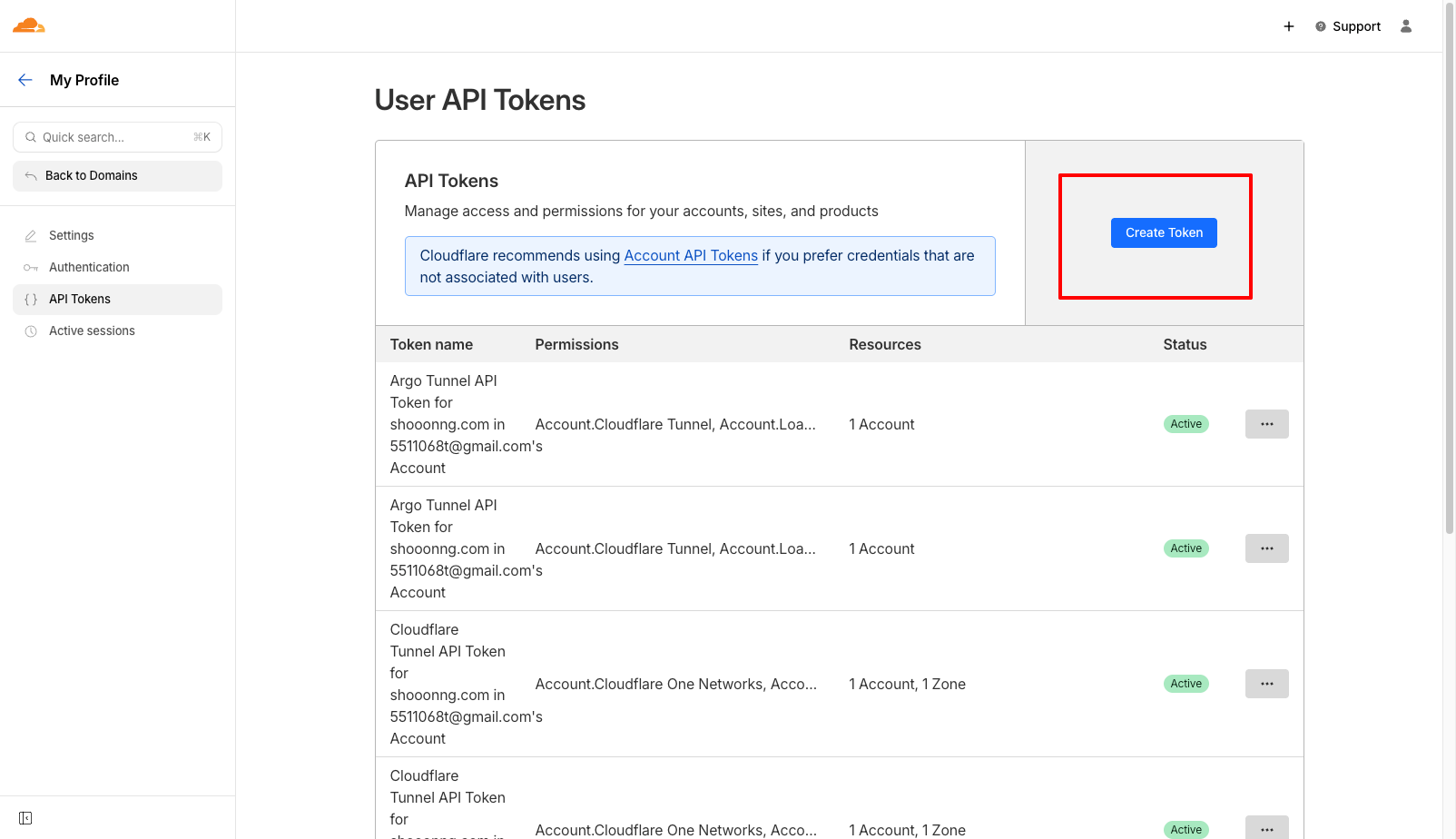Click the API Tokens braces icon
The image size is (1456, 839).
pos(31,299)
